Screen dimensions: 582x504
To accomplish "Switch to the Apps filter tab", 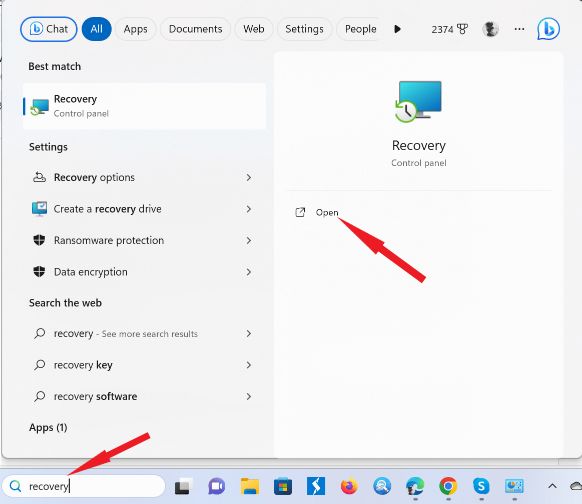I will pos(135,29).
